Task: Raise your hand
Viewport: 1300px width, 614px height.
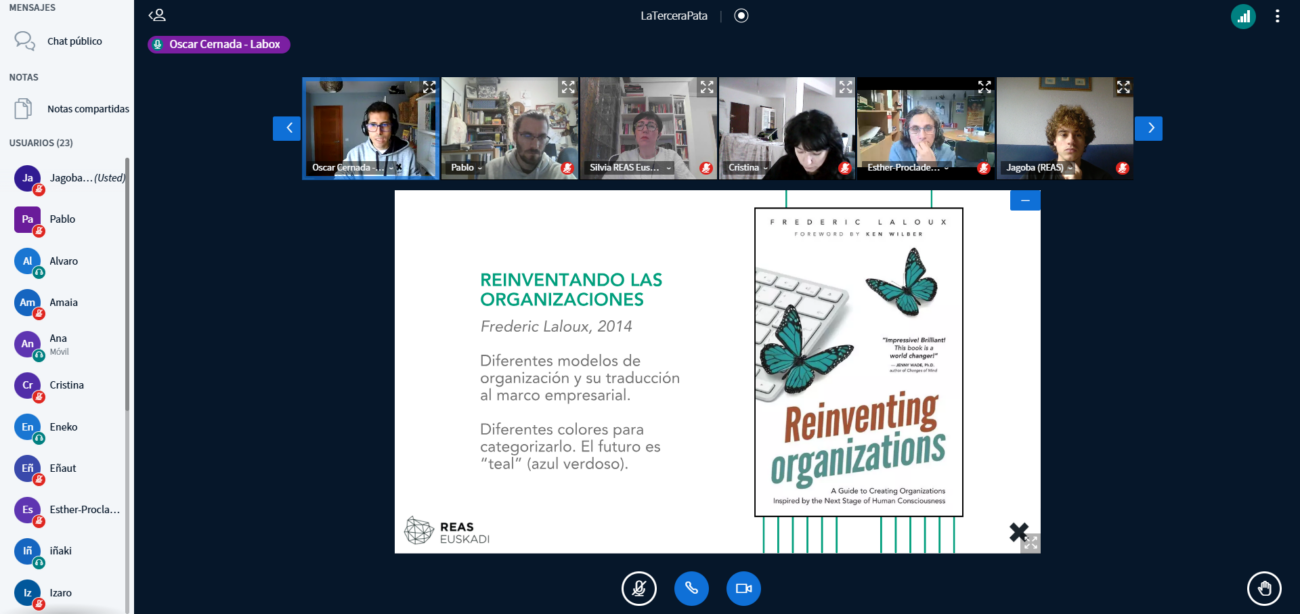Action: 1264,589
